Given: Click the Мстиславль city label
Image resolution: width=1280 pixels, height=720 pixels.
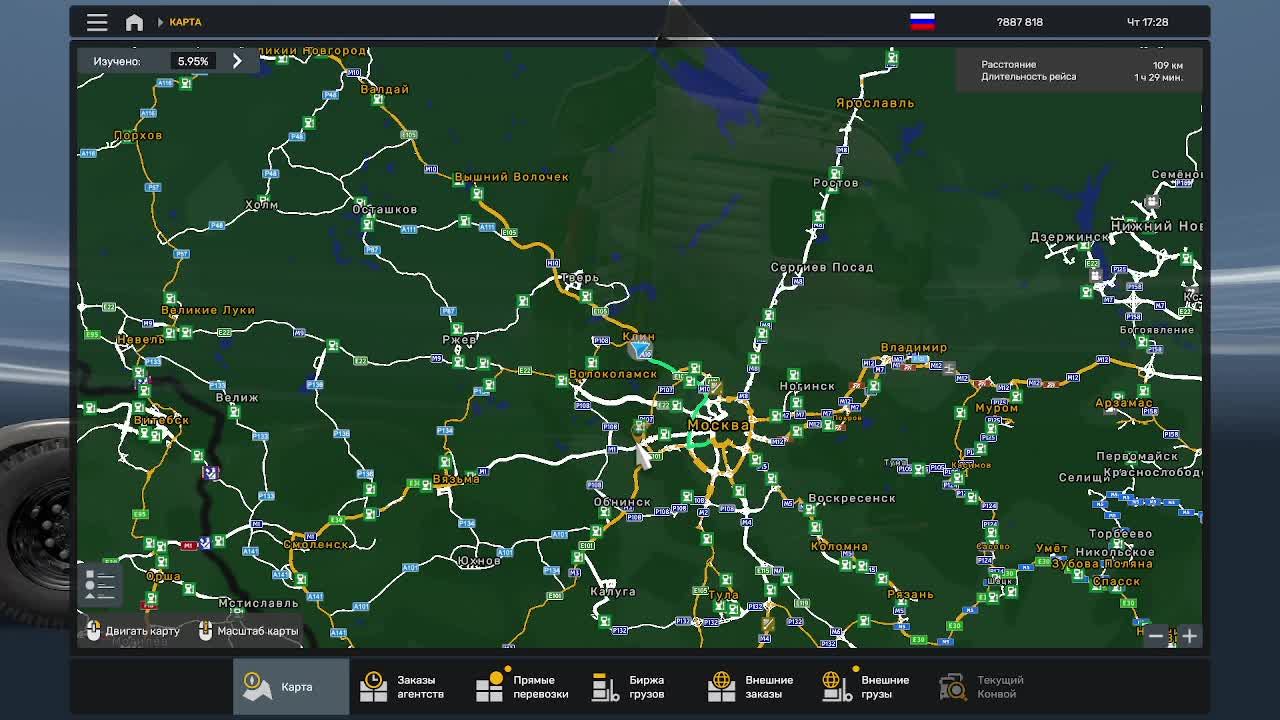Looking at the screenshot, I should 258,603.
